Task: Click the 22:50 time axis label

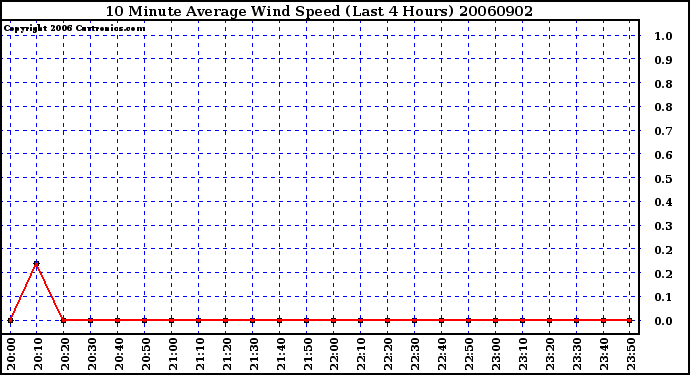Action: (470, 354)
